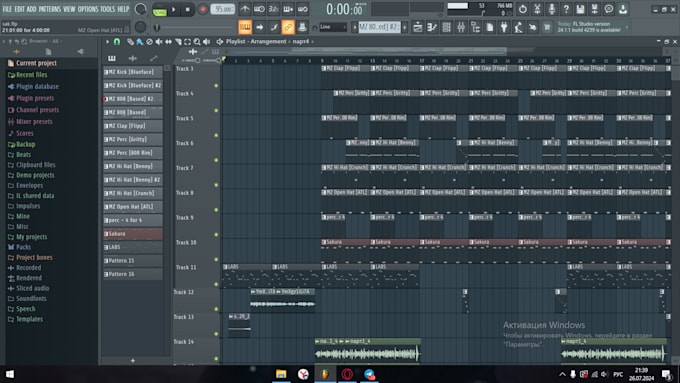
Task: Open the Playlist view icon
Action: tap(417, 27)
